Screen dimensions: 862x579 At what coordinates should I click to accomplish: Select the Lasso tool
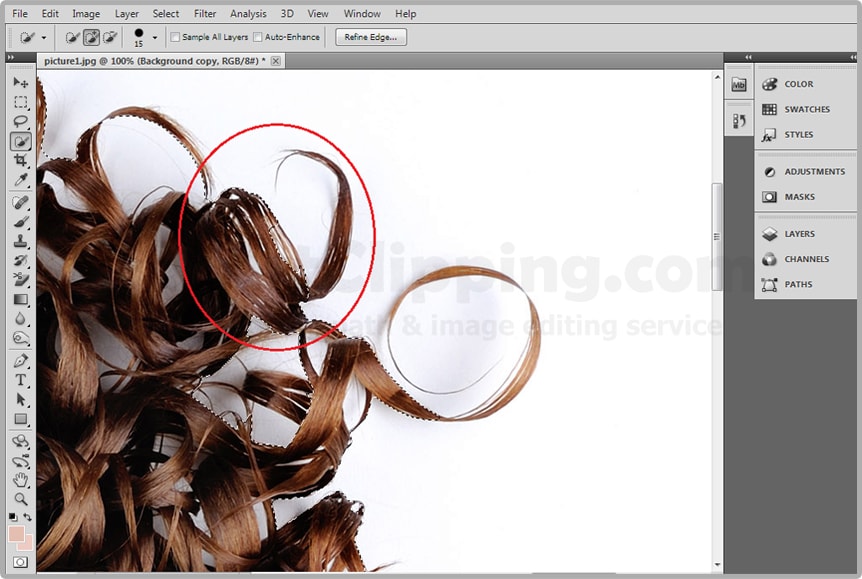pyautogui.click(x=20, y=121)
